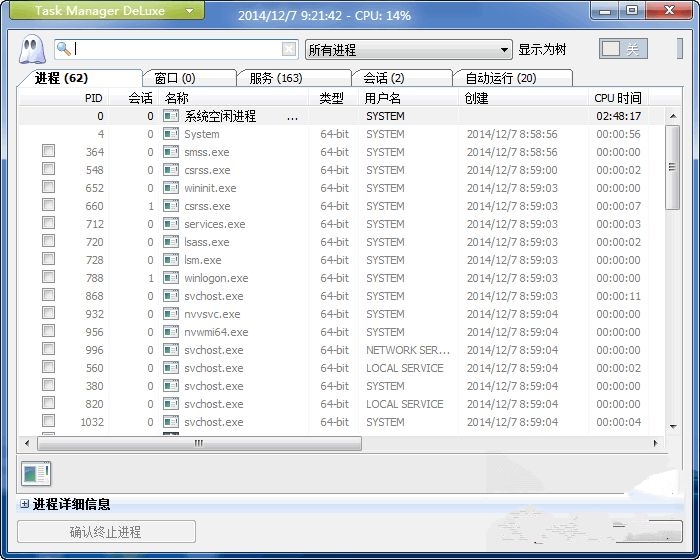Select the NETWORK SER... user name cell
700x560 pixels.
click(x=408, y=350)
